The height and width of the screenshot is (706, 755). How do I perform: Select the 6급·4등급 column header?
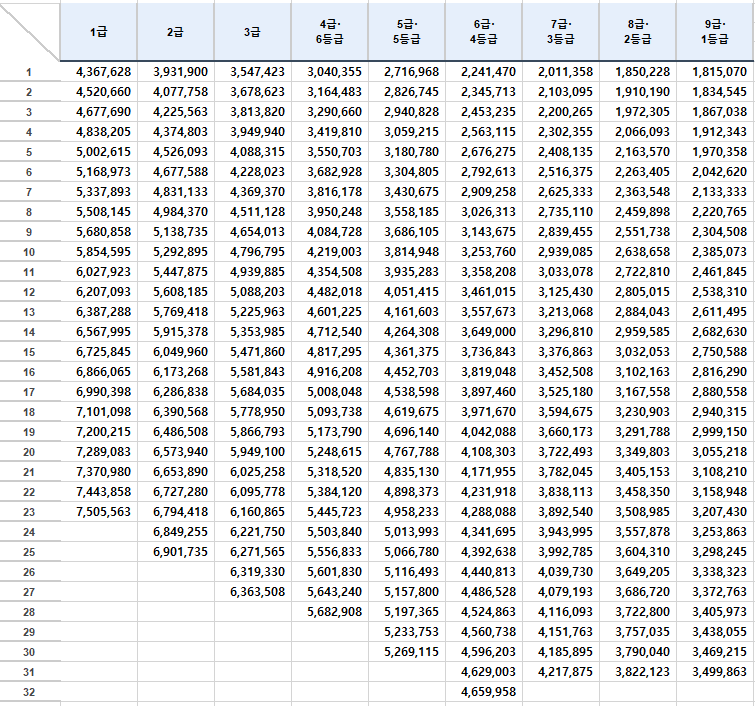[x=483, y=32]
